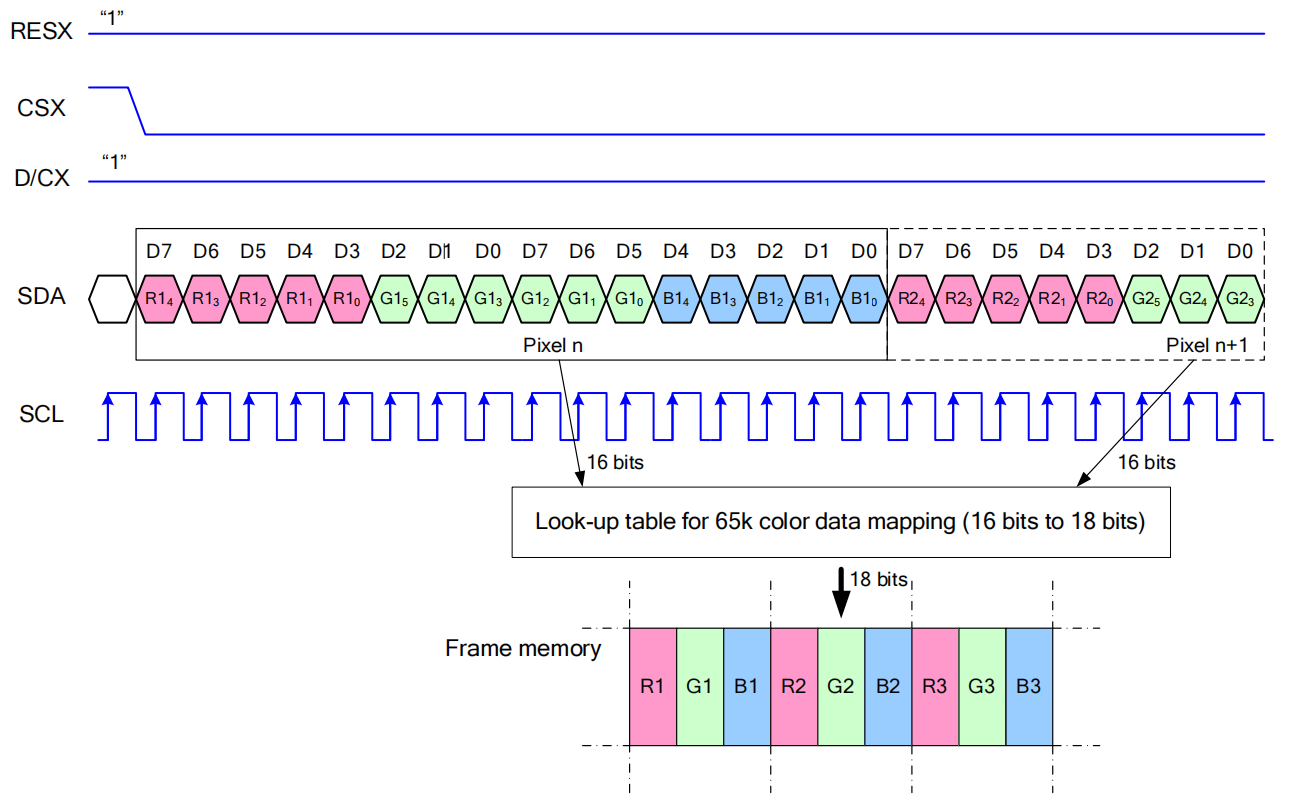This screenshot has height=807, width=1294.
Task: Click the look-up table box for 65k color
Action: (x=841, y=521)
